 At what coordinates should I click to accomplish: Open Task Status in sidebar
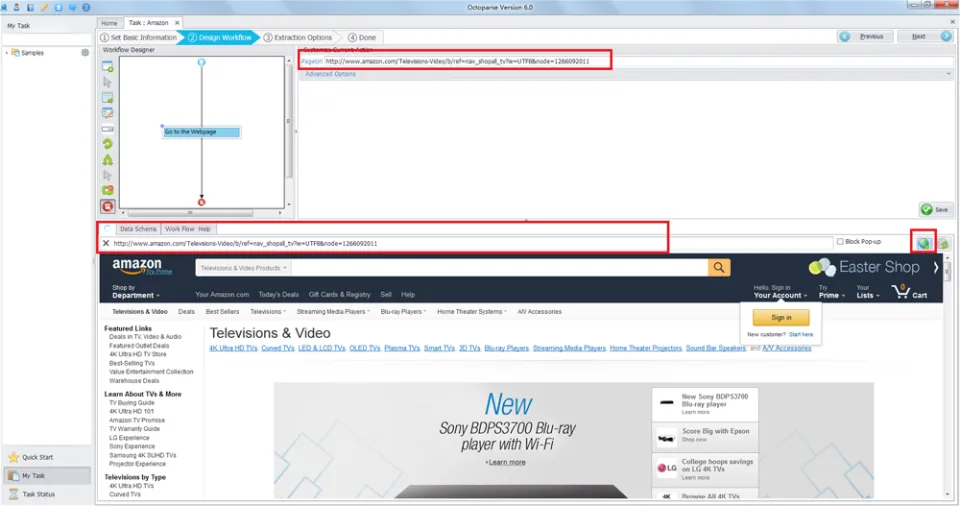point(39,494)
